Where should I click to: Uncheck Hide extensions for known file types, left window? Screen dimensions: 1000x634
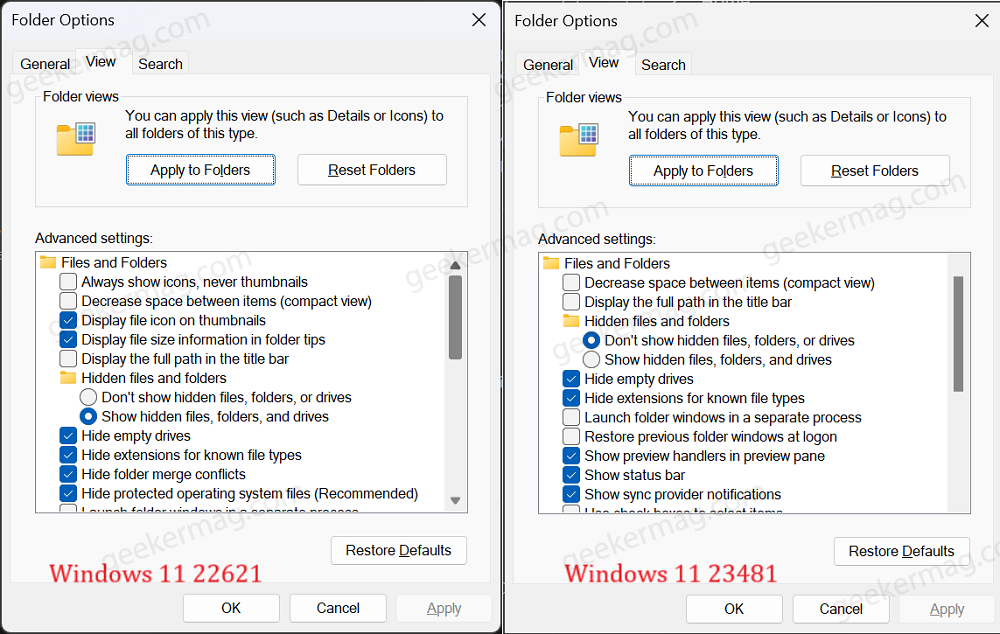point(68,455)
